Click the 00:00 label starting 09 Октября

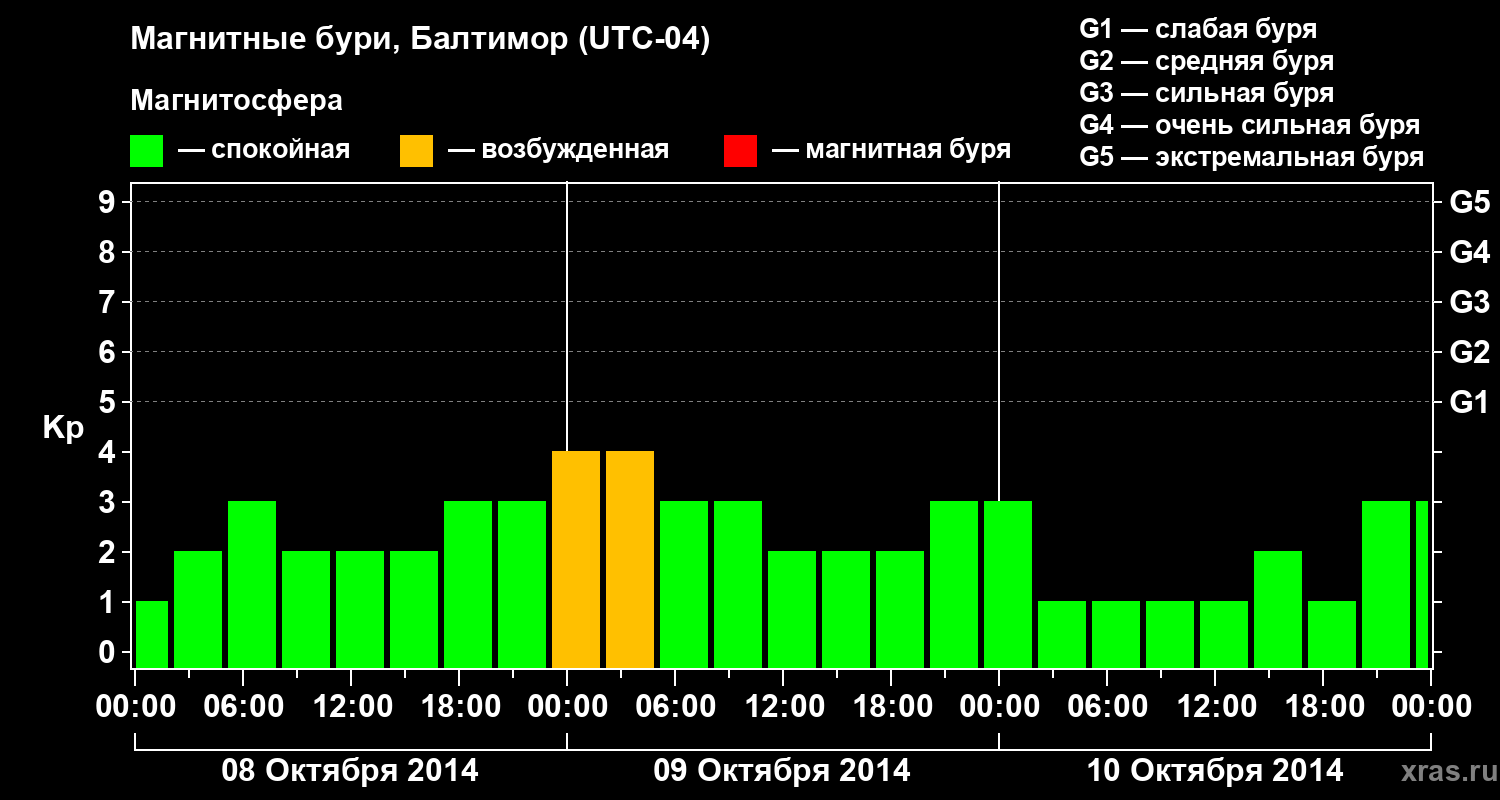coord(567,707)
